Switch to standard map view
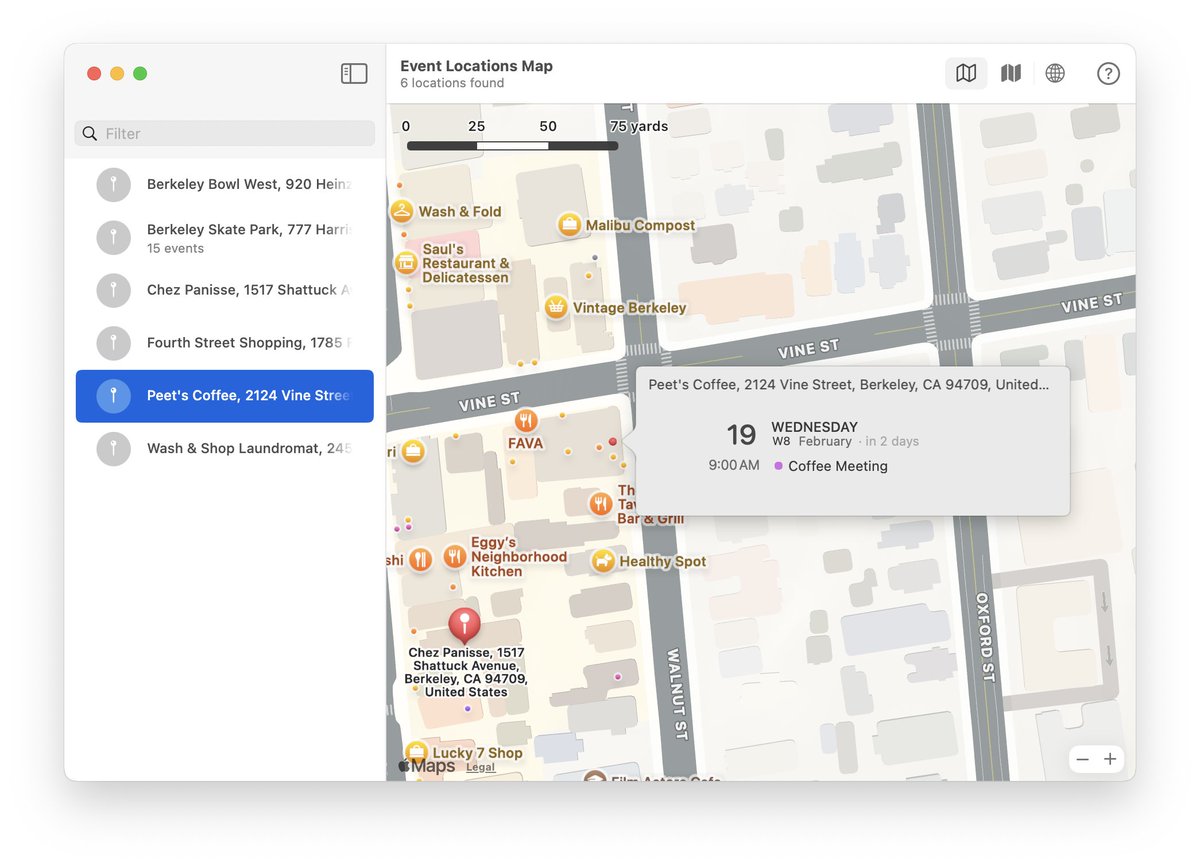Image resolution: width=1200 pixels, height=866 pixels. pos(966,73)
